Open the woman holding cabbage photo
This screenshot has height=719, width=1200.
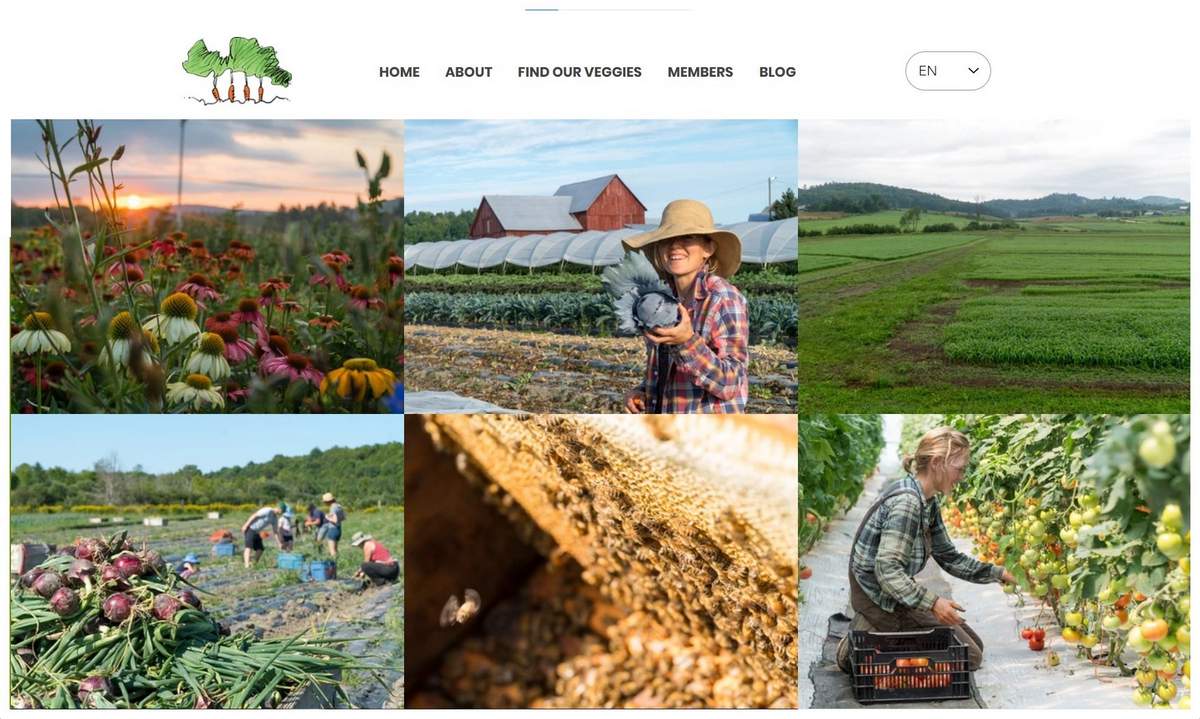point(601,267)
